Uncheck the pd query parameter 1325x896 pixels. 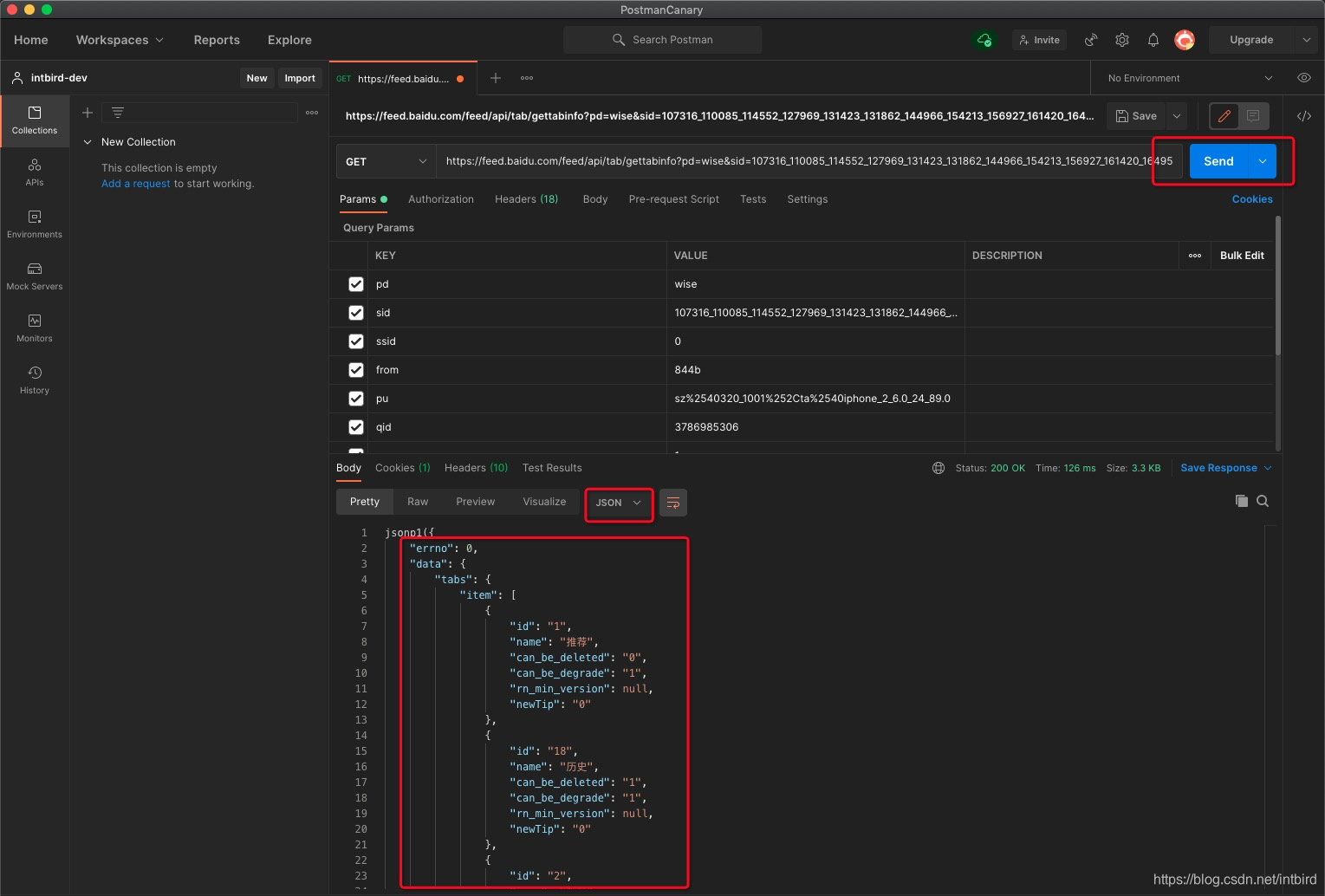tap(355, 284)
